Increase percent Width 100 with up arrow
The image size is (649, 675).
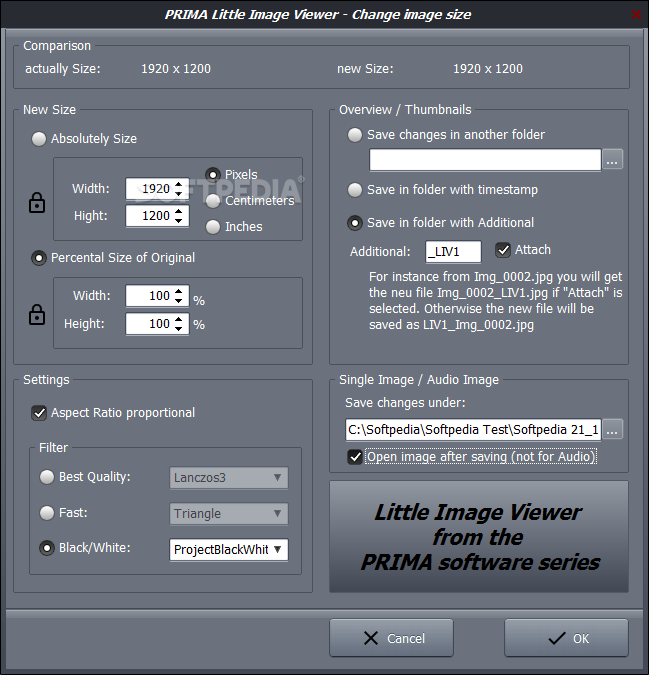(x=179, y=291)
